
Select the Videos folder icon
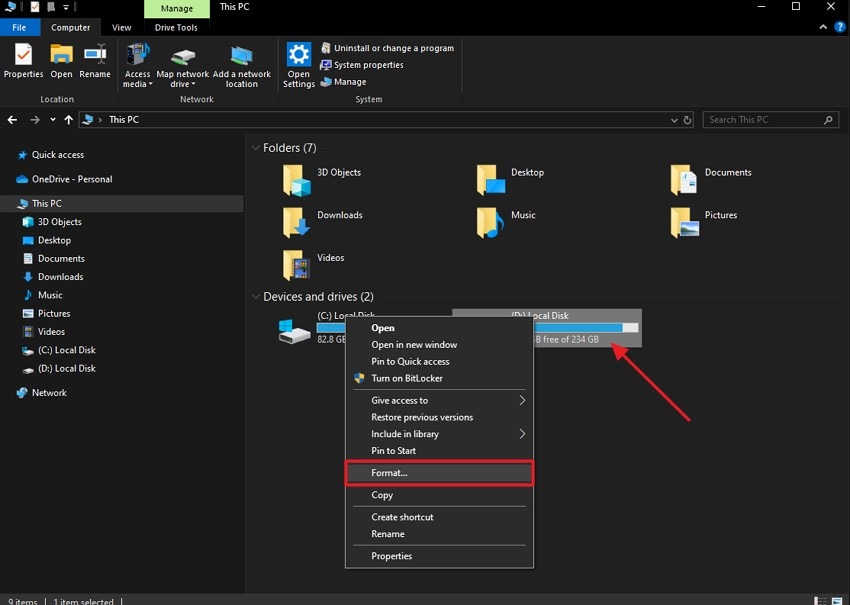(x=297, y=266)
